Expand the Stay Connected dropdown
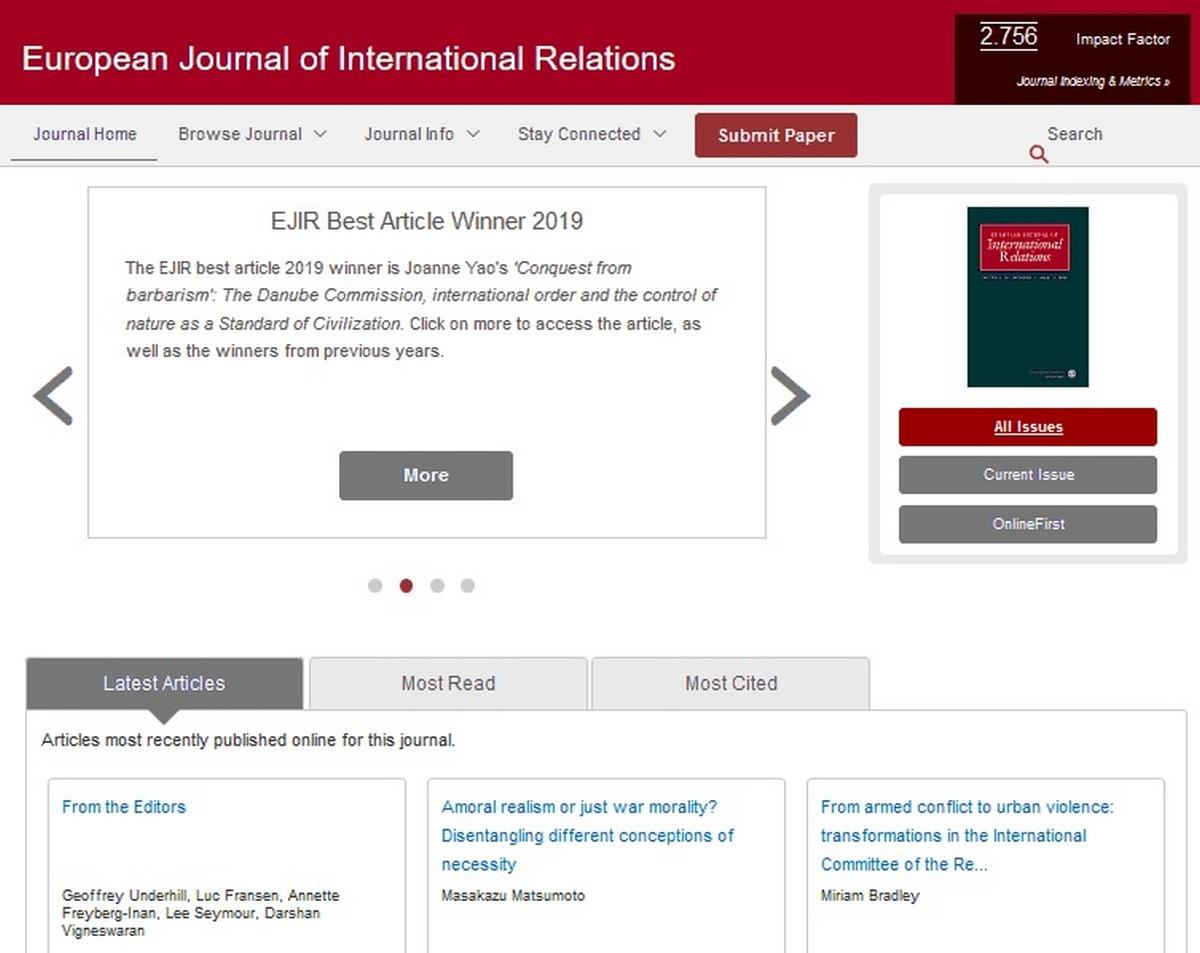This screenshot has height=953, width=1200. coord(592,134)
